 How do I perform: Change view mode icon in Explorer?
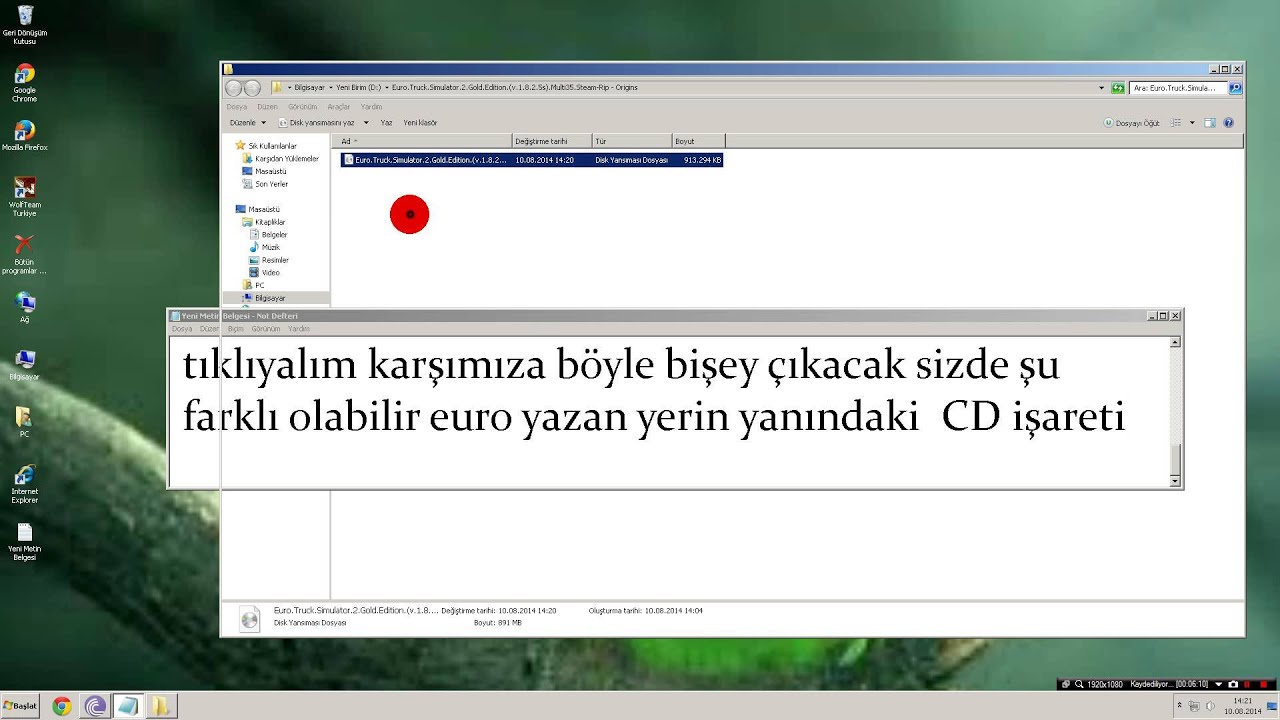tap(1177, 123)
